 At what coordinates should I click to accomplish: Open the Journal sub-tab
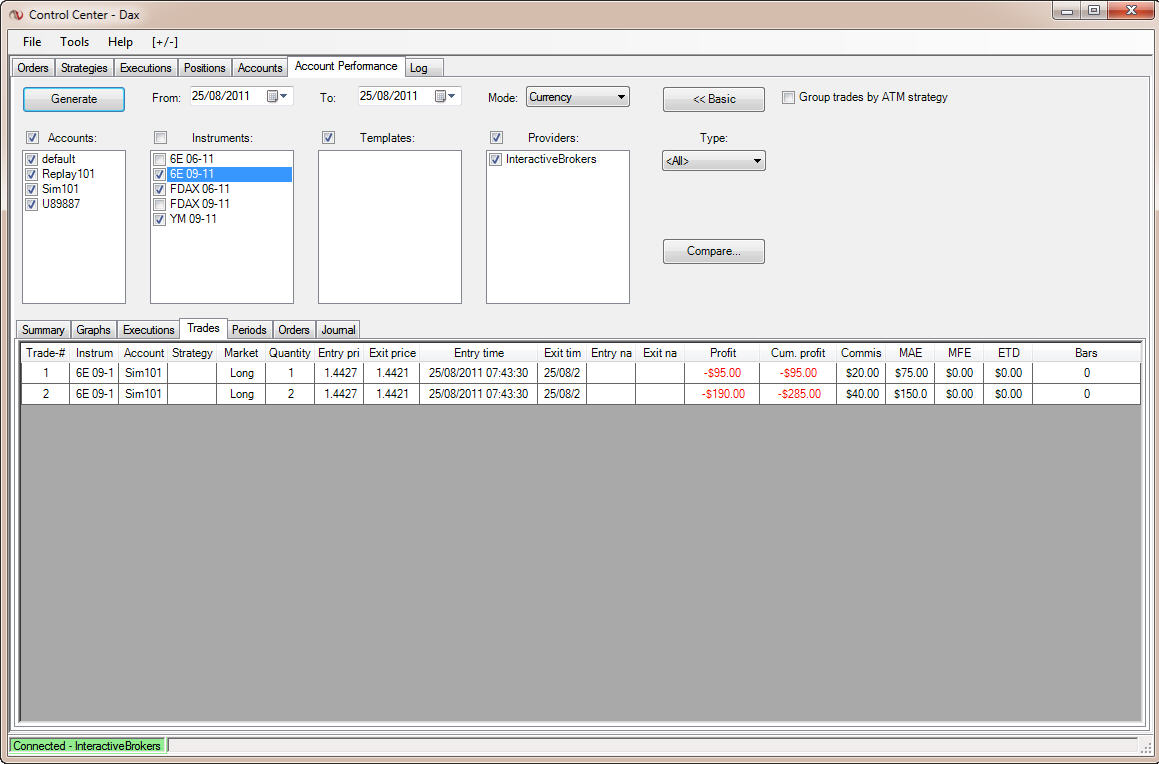[x=339, y=330]
